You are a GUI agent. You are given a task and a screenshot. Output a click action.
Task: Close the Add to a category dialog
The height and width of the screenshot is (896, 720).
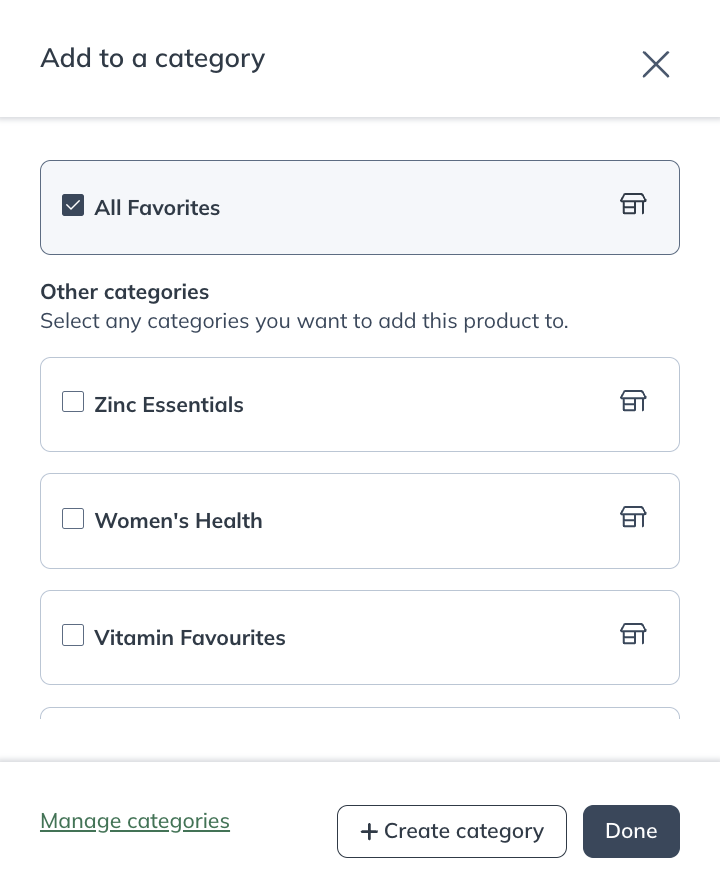(655, 64)
